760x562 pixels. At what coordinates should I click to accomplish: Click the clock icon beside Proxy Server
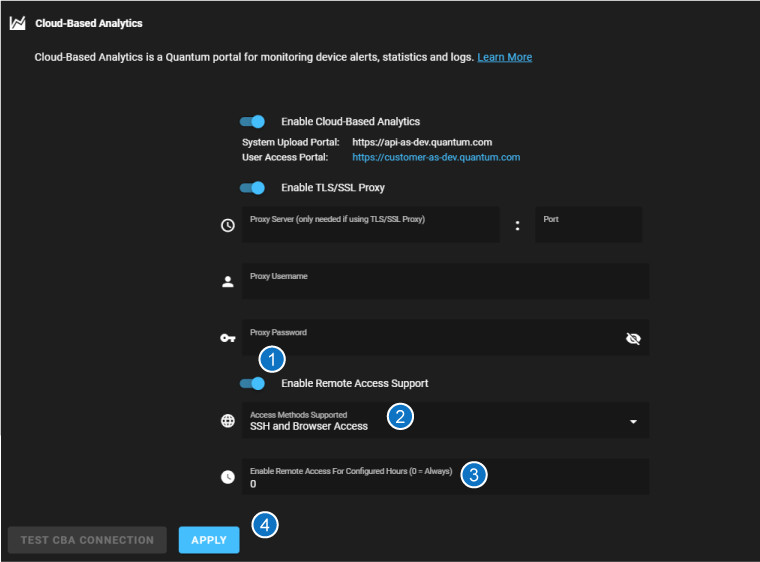coord(227,226)
